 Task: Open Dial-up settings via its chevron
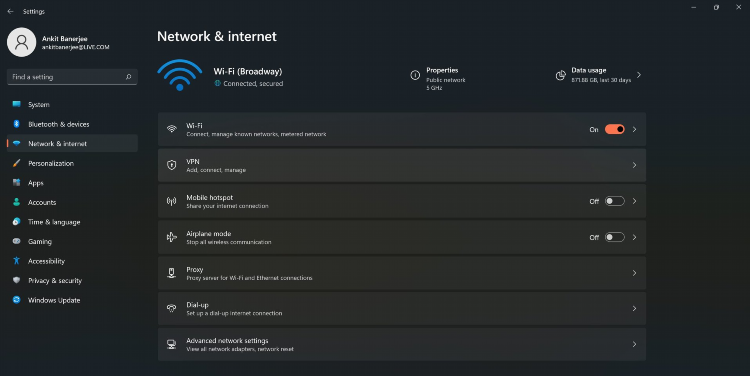click(635, 309)
